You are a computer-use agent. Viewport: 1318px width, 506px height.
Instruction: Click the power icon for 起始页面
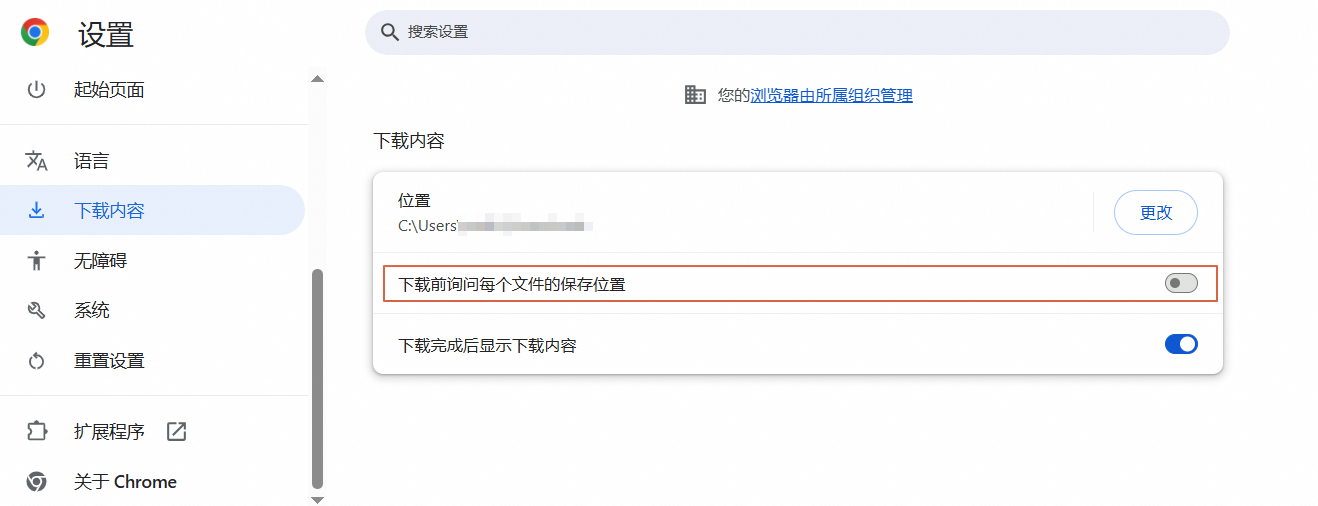(37, 90)
